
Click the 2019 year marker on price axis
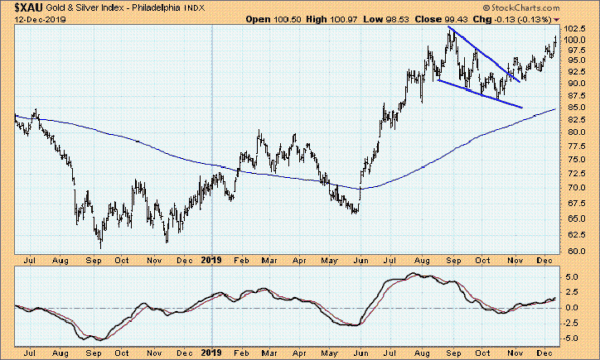pyautogui.click(x=212, y=260)
